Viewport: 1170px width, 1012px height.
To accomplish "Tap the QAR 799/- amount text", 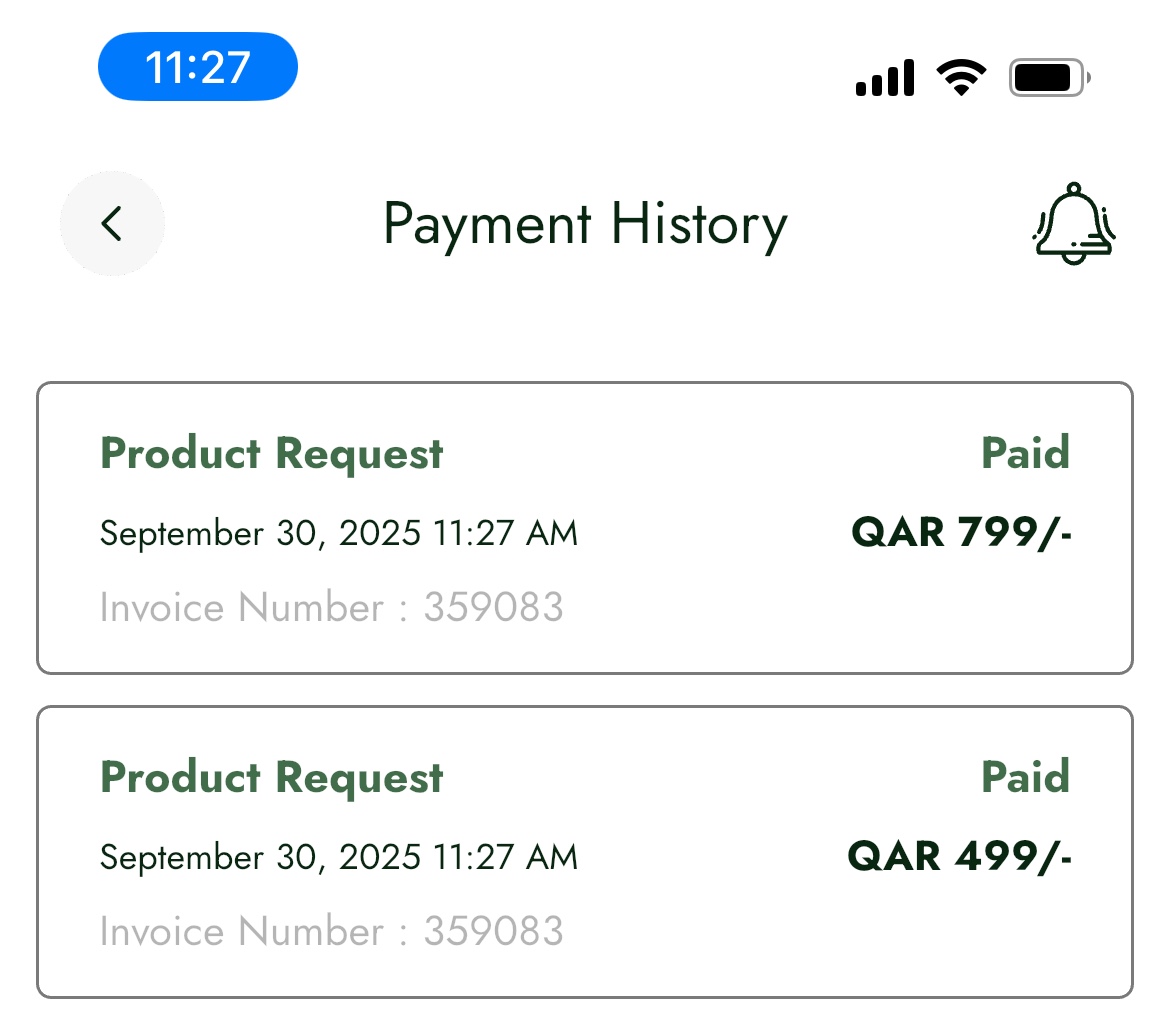I will click(961, 533).
